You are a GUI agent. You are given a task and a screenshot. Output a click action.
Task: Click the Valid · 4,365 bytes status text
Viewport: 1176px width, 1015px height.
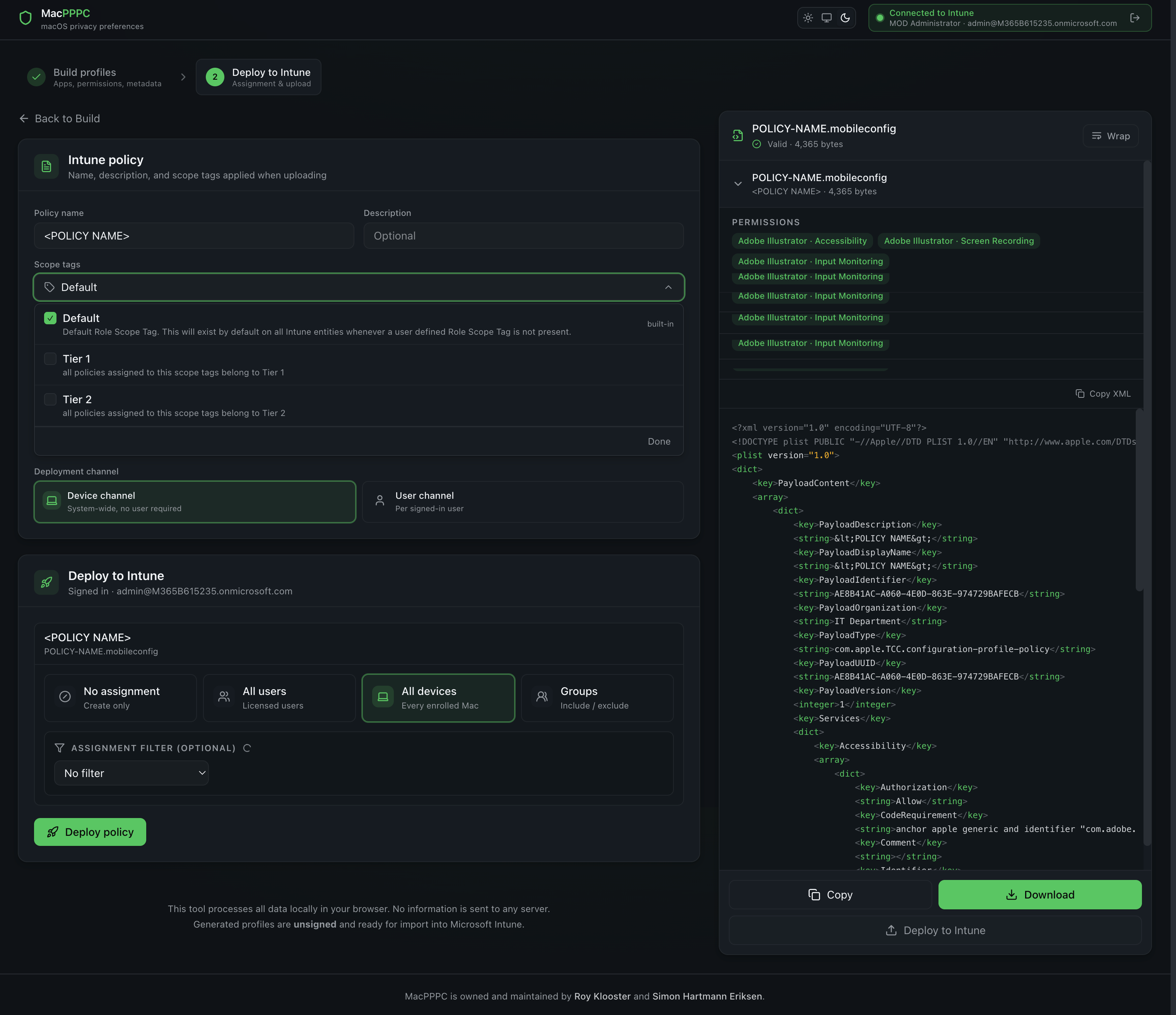point(805,144)
